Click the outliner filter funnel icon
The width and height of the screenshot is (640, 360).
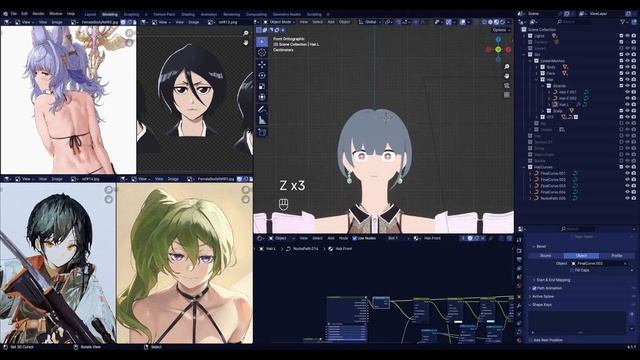(623, 22)
